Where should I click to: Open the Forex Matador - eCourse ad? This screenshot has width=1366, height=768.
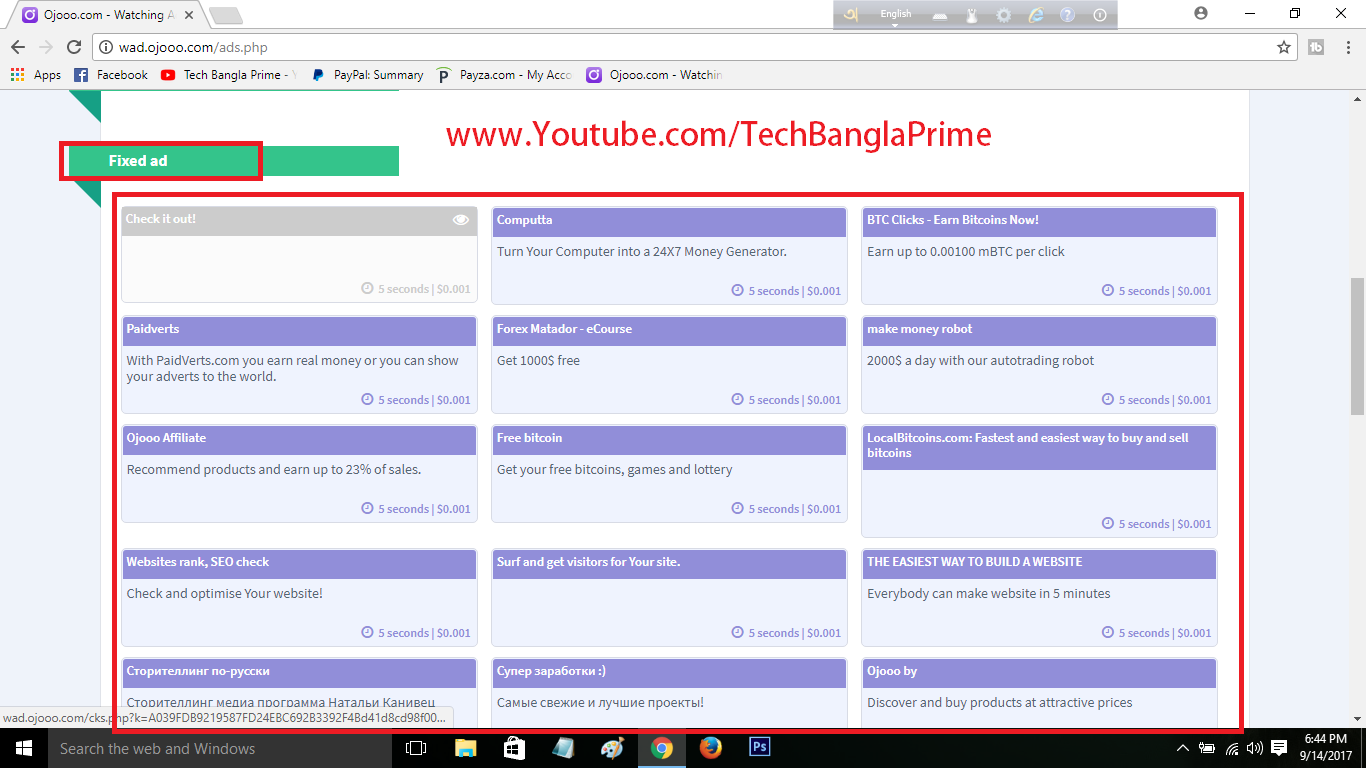point(669,365)
